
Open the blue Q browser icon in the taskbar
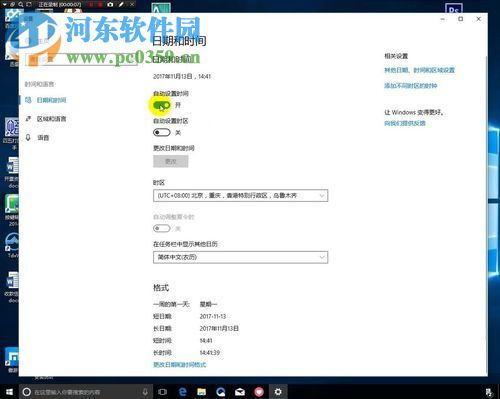coord(221,392)
